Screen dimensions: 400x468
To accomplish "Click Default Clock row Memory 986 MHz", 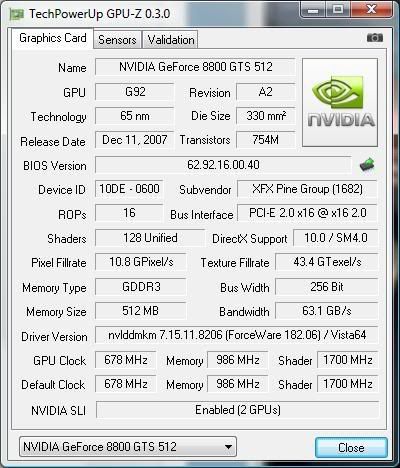I will click(x=238, y=384).
